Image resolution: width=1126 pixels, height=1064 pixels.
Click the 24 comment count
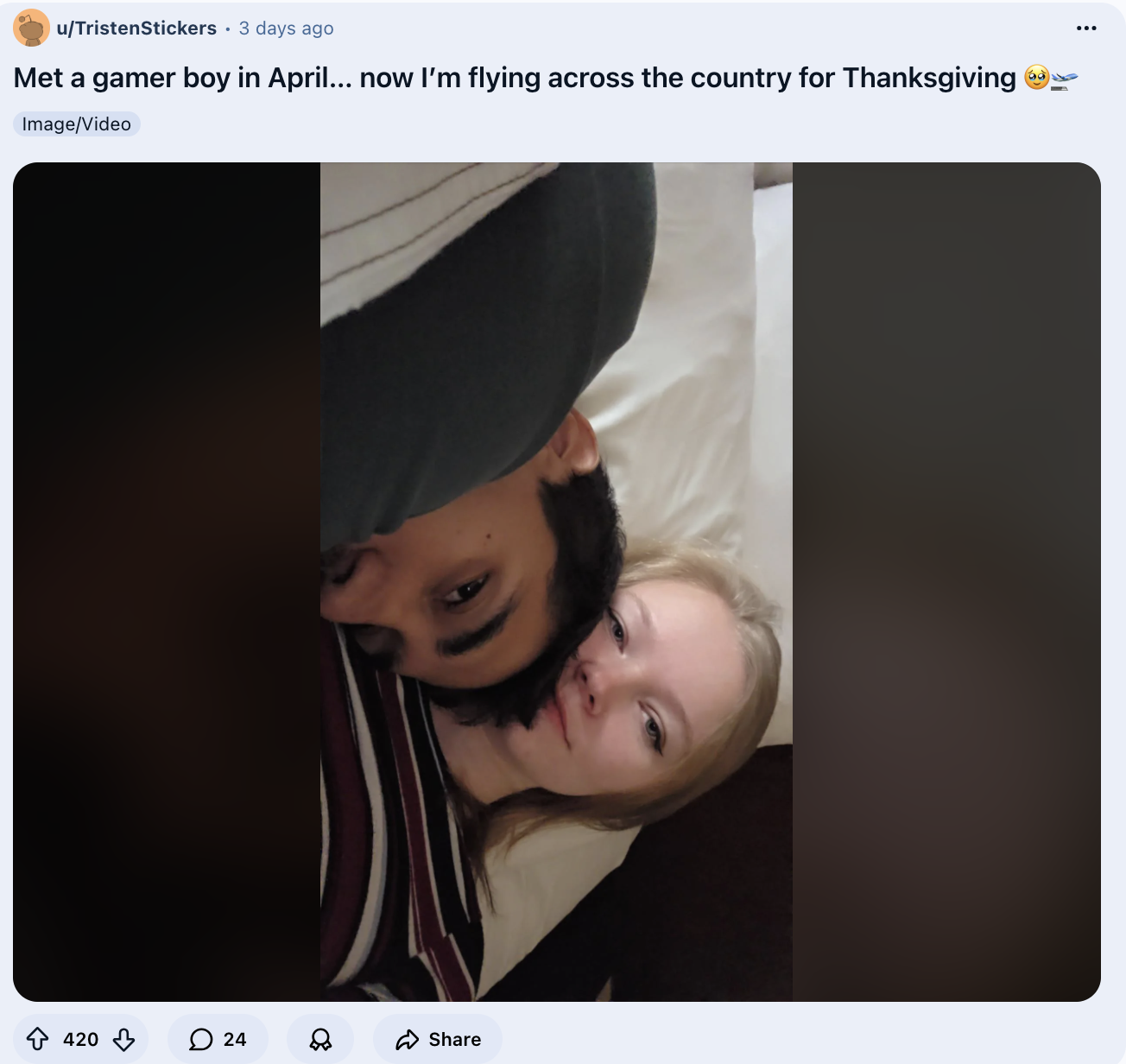pos(235,1039)
